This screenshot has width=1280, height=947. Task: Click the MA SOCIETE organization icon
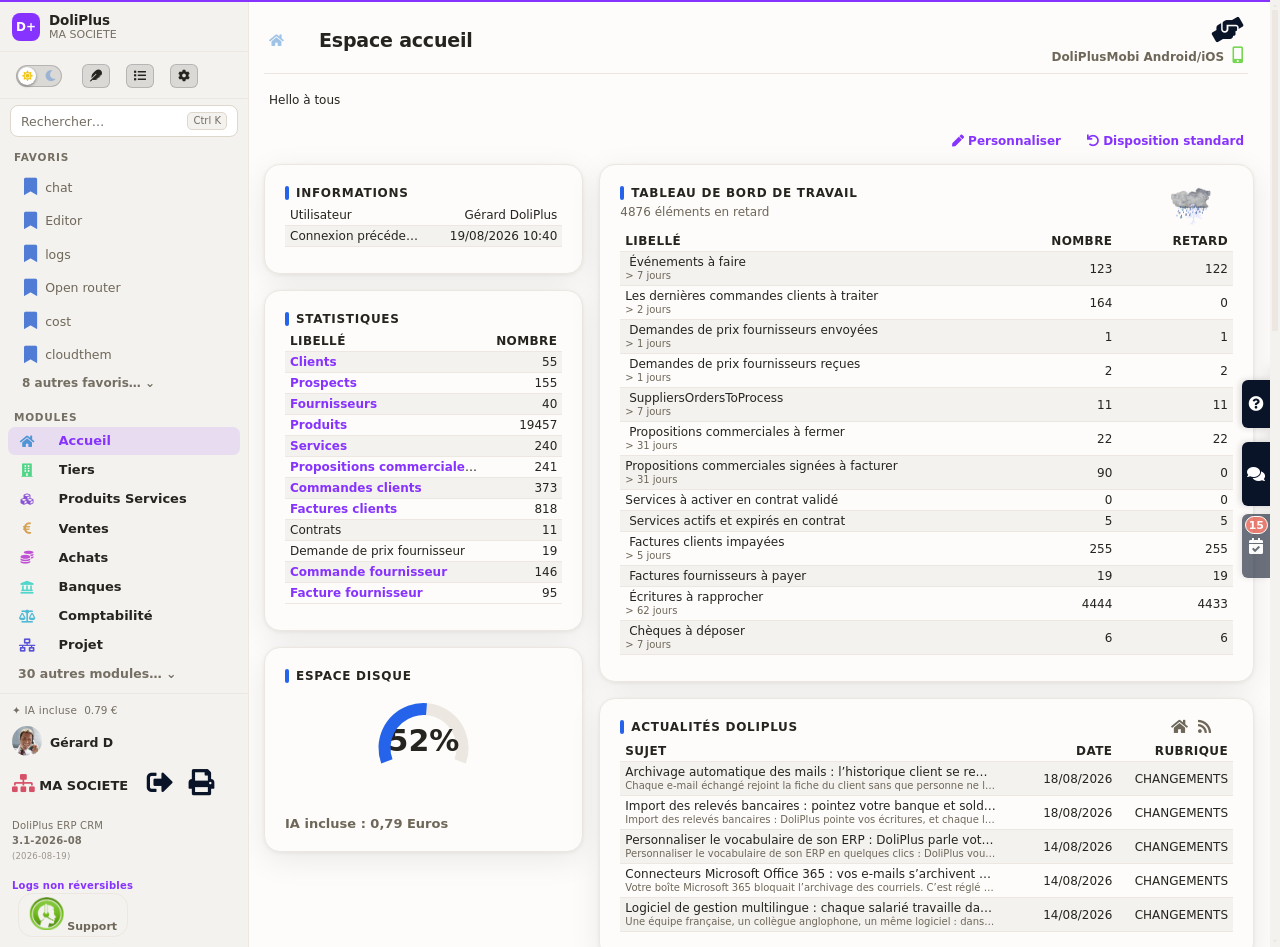pyautogui.click(x=23, y=784)
